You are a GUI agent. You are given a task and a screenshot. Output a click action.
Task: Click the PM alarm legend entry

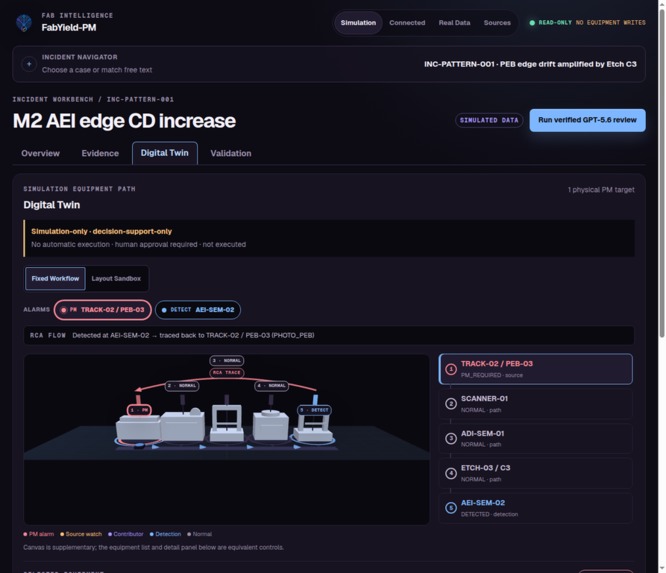39,534
